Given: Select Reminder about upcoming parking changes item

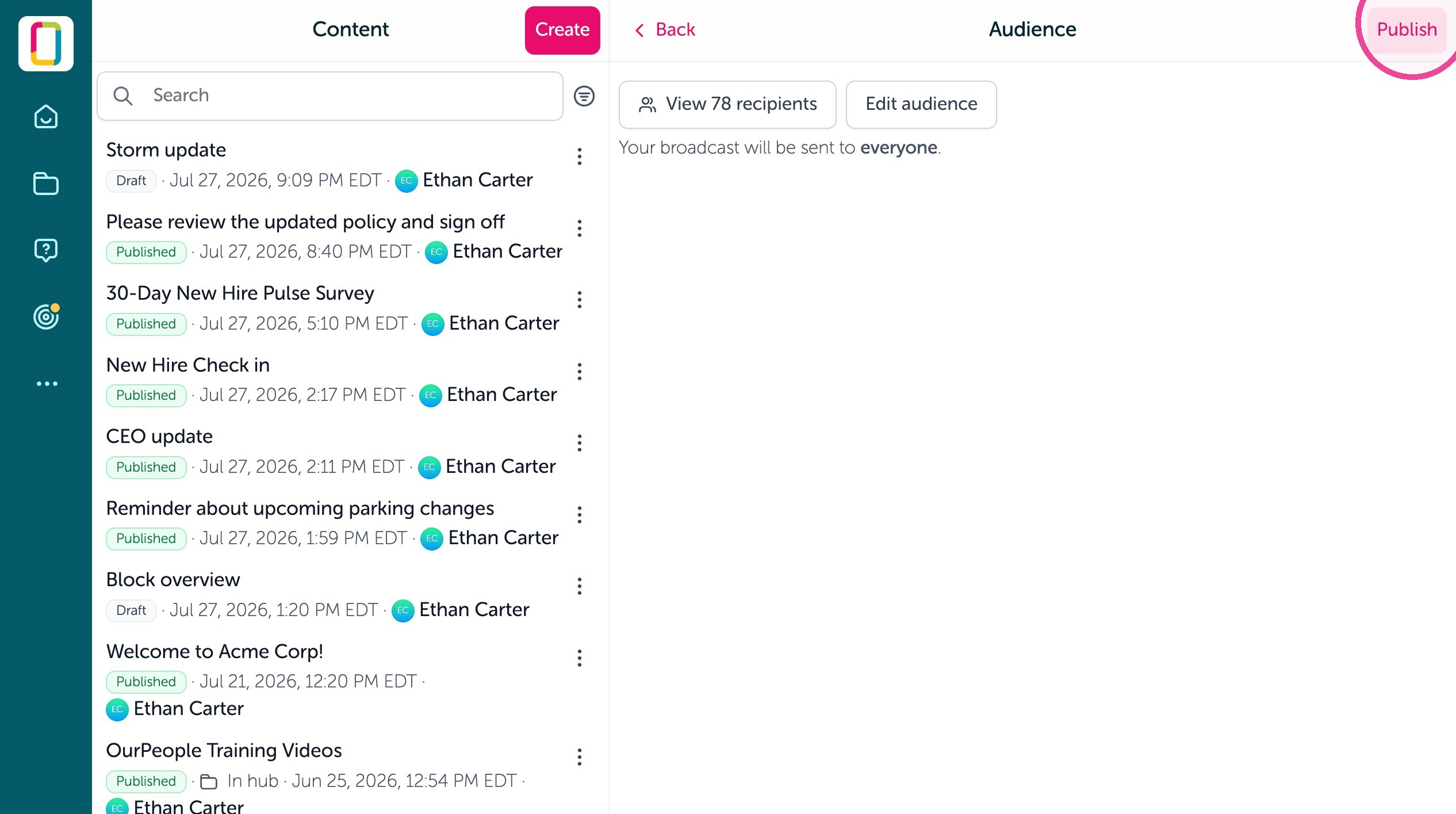Looking at the screenshot, I should click(334, 523).
